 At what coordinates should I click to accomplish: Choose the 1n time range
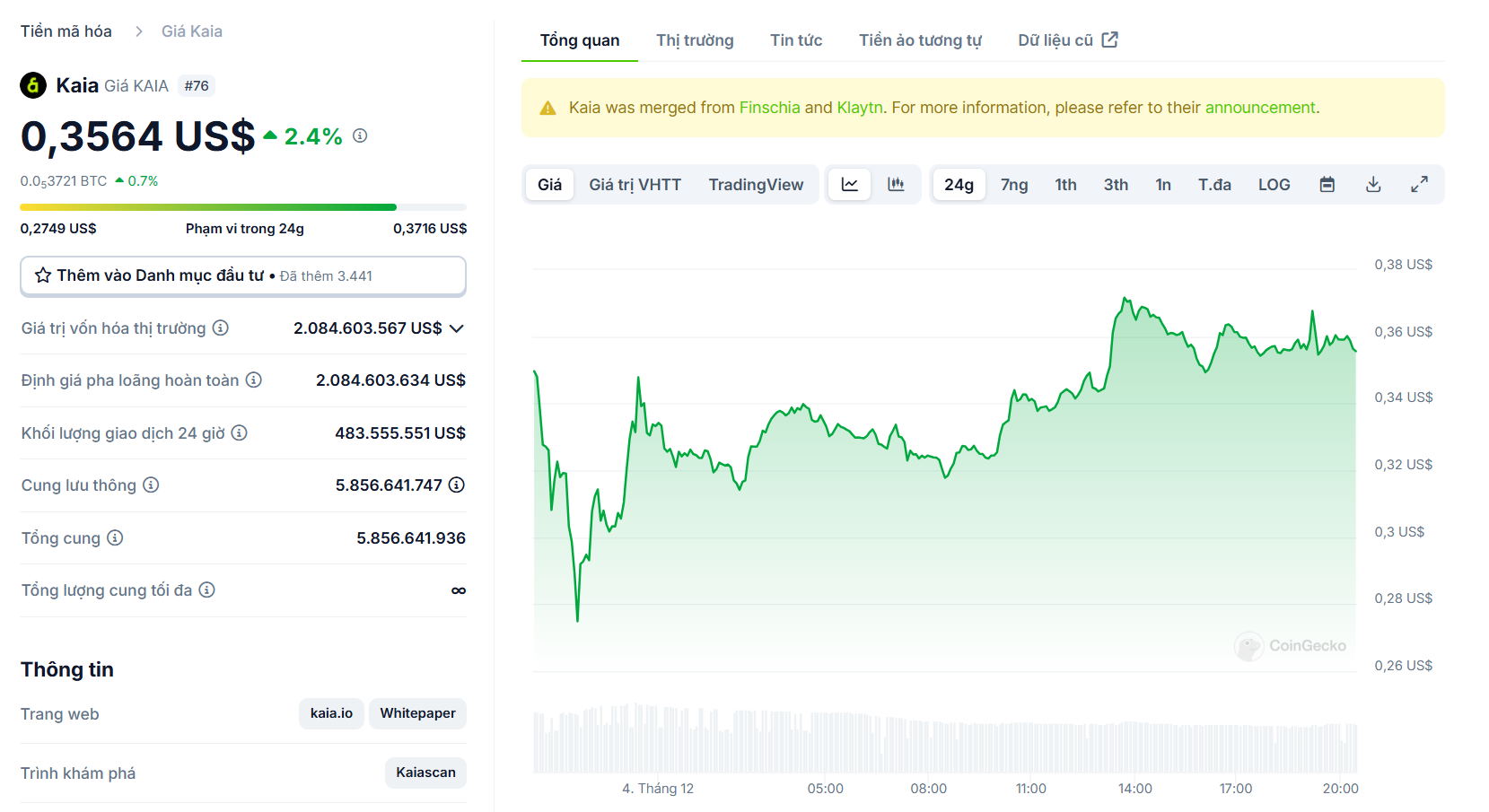1163,185
